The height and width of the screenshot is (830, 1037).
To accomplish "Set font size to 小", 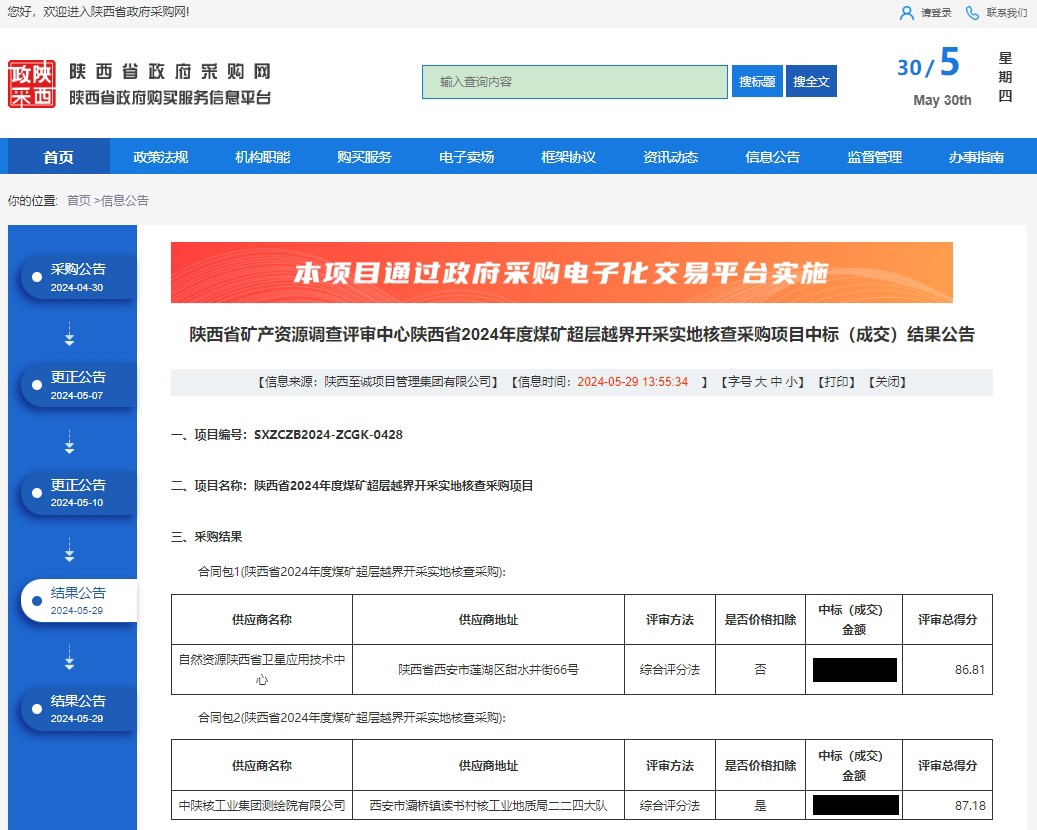I will tap(793, 382).
